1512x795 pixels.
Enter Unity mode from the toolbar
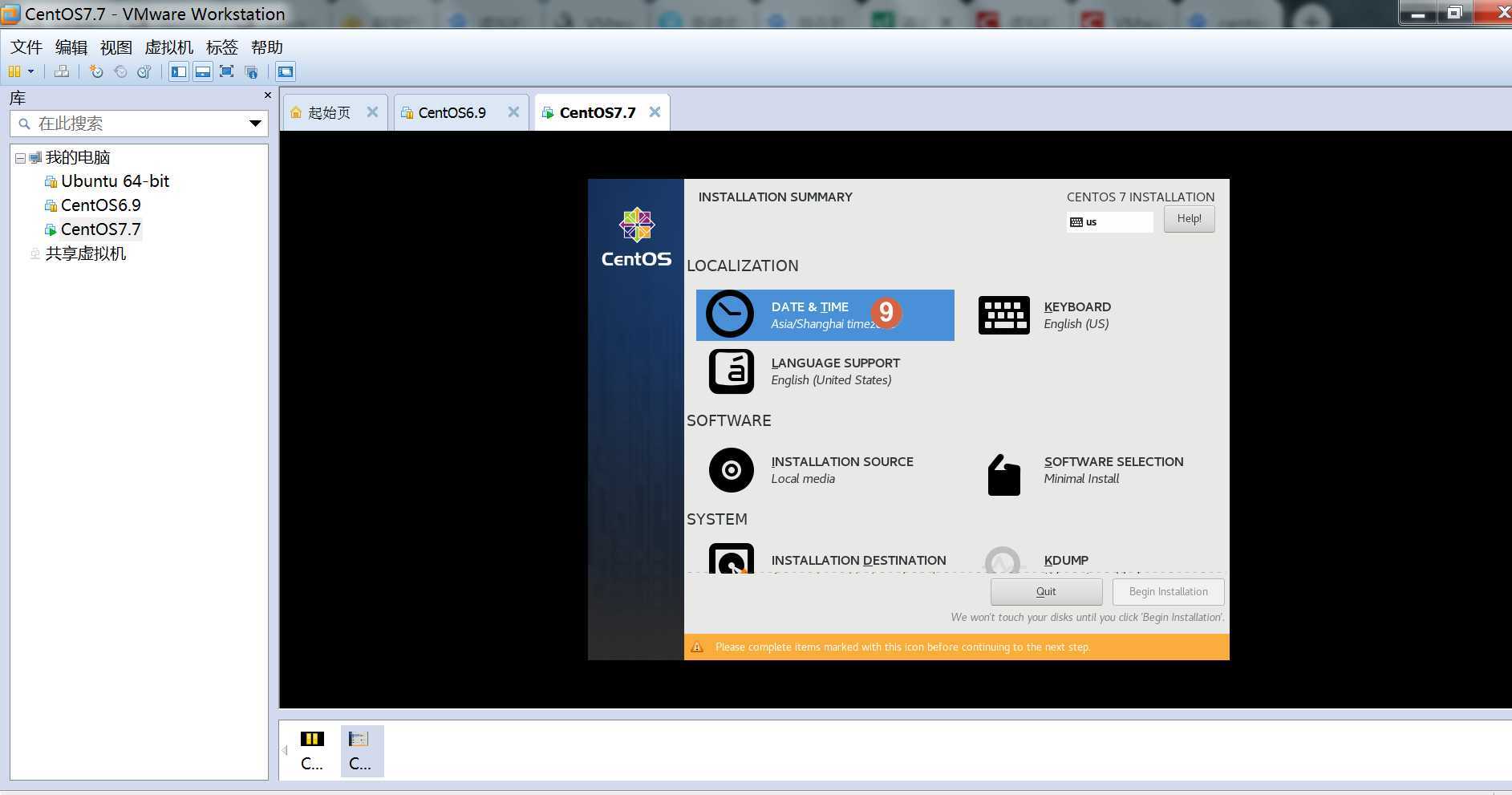click(x=251, y=71)
